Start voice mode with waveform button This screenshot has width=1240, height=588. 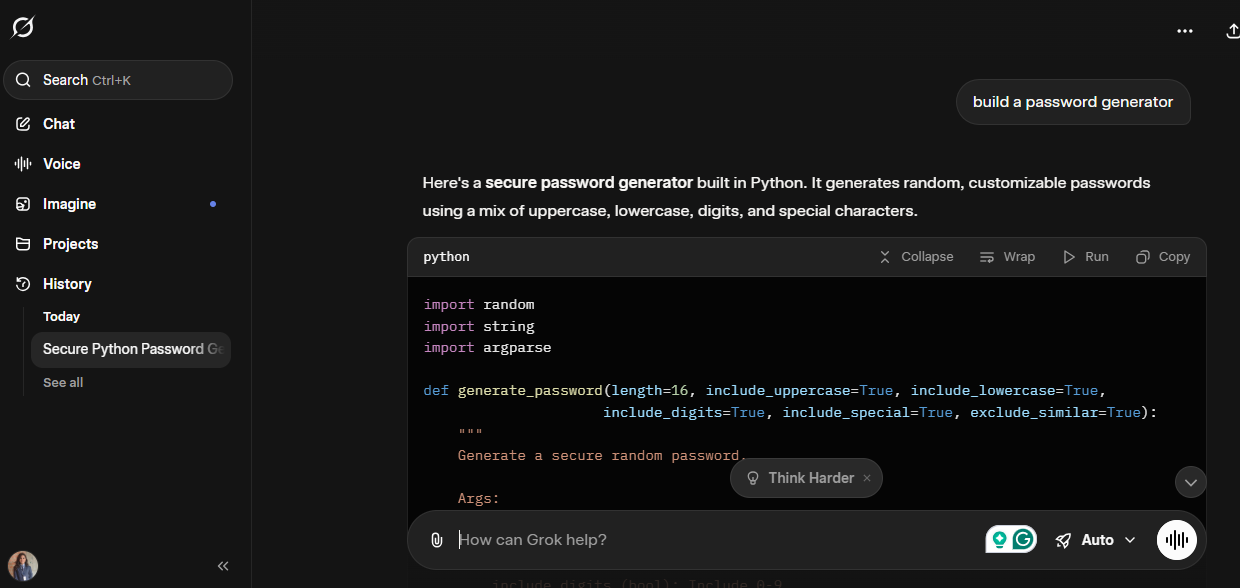pyautogui.click(x=1177, y=540)
